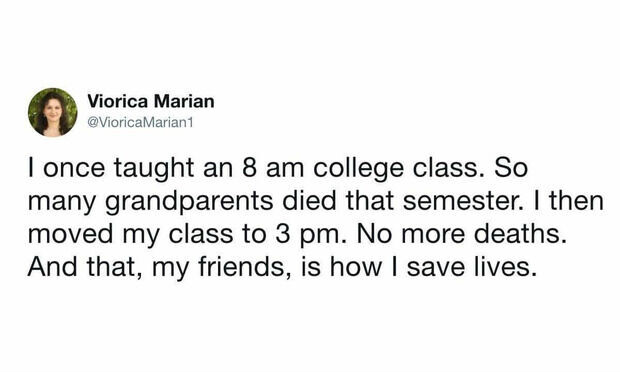Click the display name Viorica Marian

[x=151, y=101]
